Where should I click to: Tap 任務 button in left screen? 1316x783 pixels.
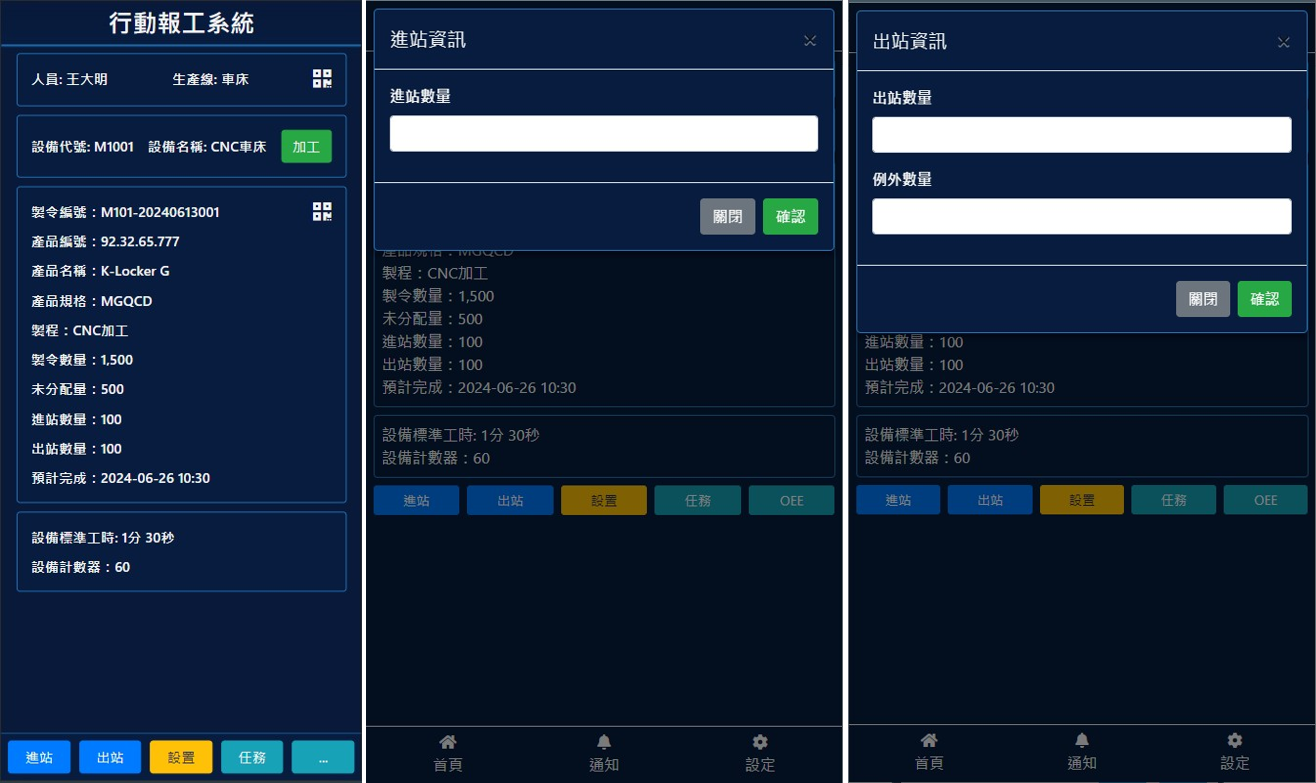pos(252,758)
